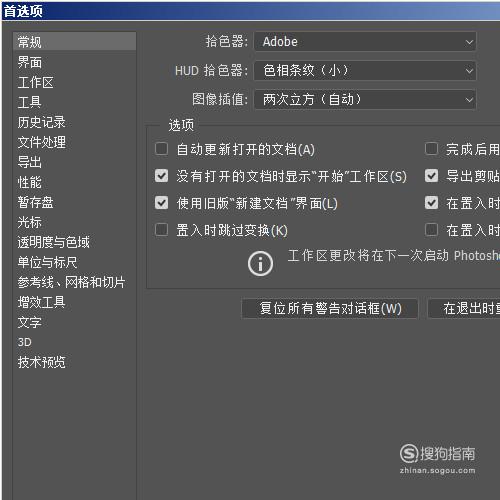
Task: Uncheck 没有打开的文档时显示"开始"工作区(S)
Action: pos(162,176)
